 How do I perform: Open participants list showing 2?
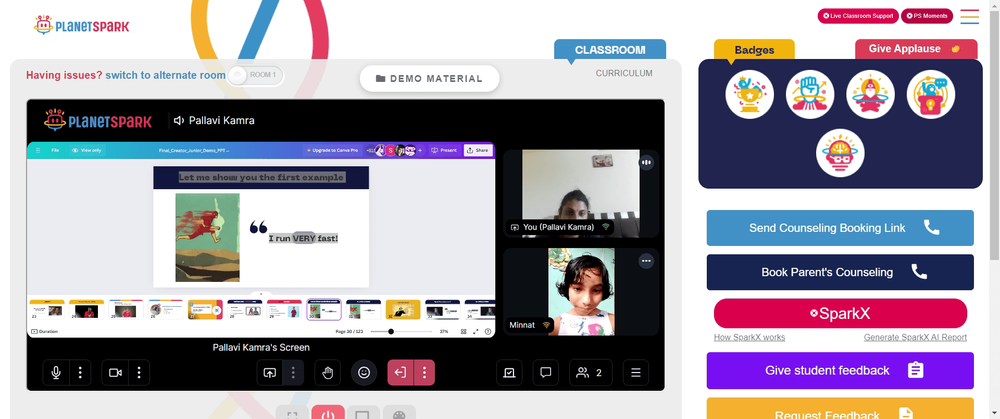click(x=591, y=372)
